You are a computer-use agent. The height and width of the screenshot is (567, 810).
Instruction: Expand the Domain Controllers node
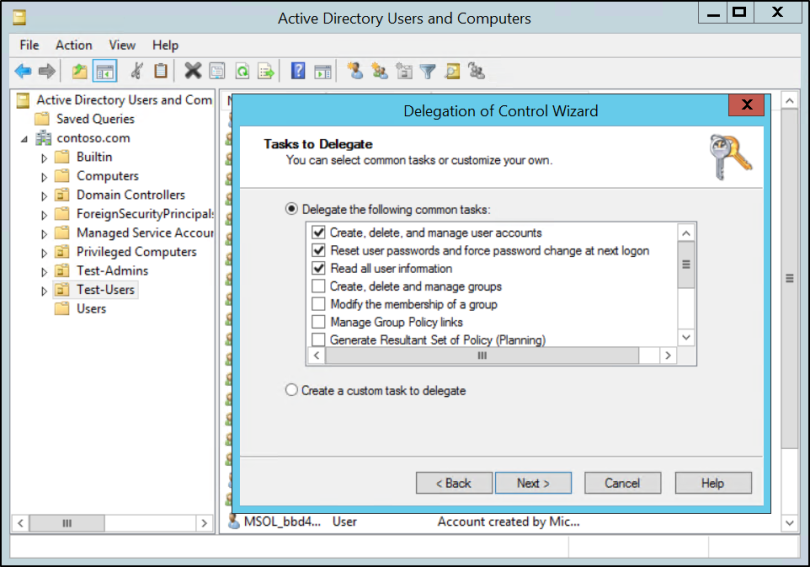click(x=44, y=196)
